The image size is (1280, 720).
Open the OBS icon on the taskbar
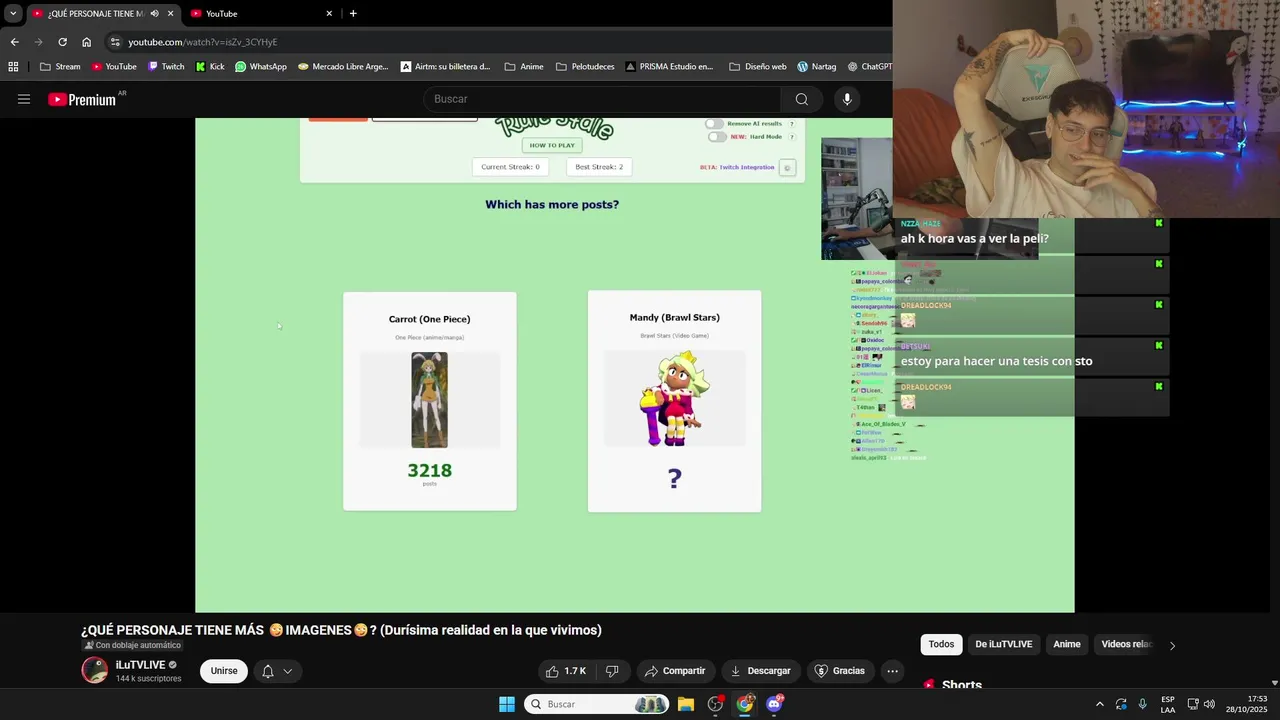pos(715,704)
